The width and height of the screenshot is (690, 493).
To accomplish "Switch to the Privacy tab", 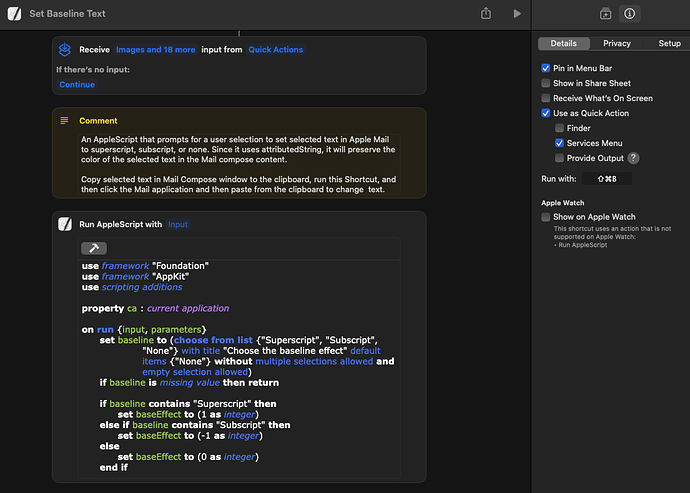I will coord(617,43).
